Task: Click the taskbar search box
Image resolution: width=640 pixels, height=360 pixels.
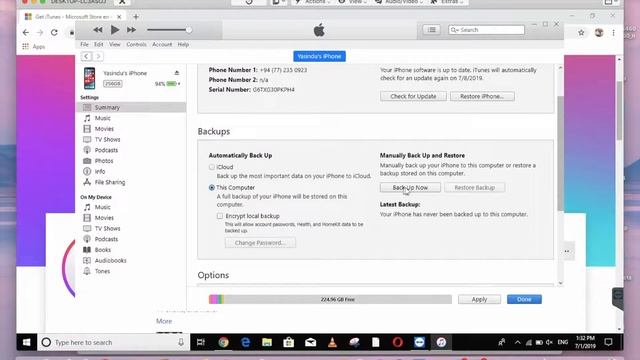Action: coord(113,342)
